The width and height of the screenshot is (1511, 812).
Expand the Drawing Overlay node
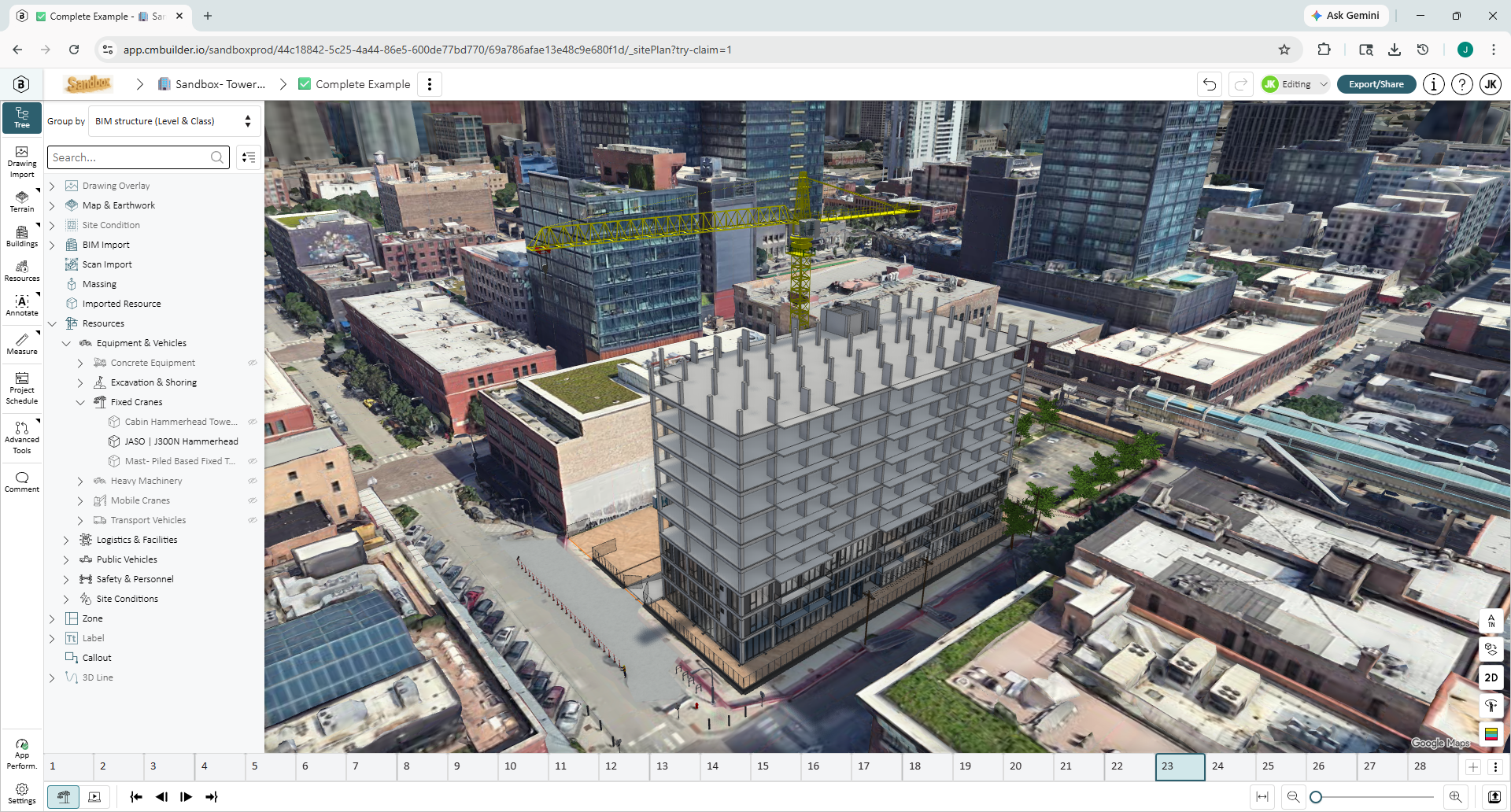coord(52,186)
